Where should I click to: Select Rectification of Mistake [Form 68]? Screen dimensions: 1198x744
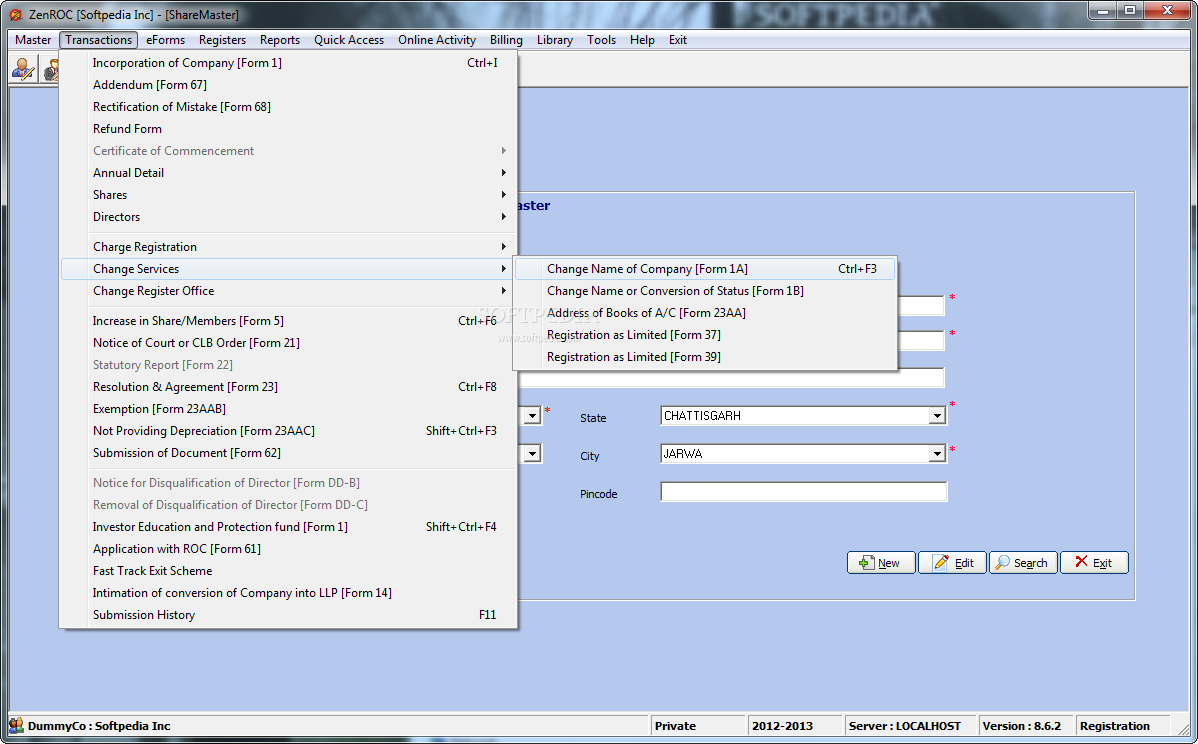click(289, 107)
